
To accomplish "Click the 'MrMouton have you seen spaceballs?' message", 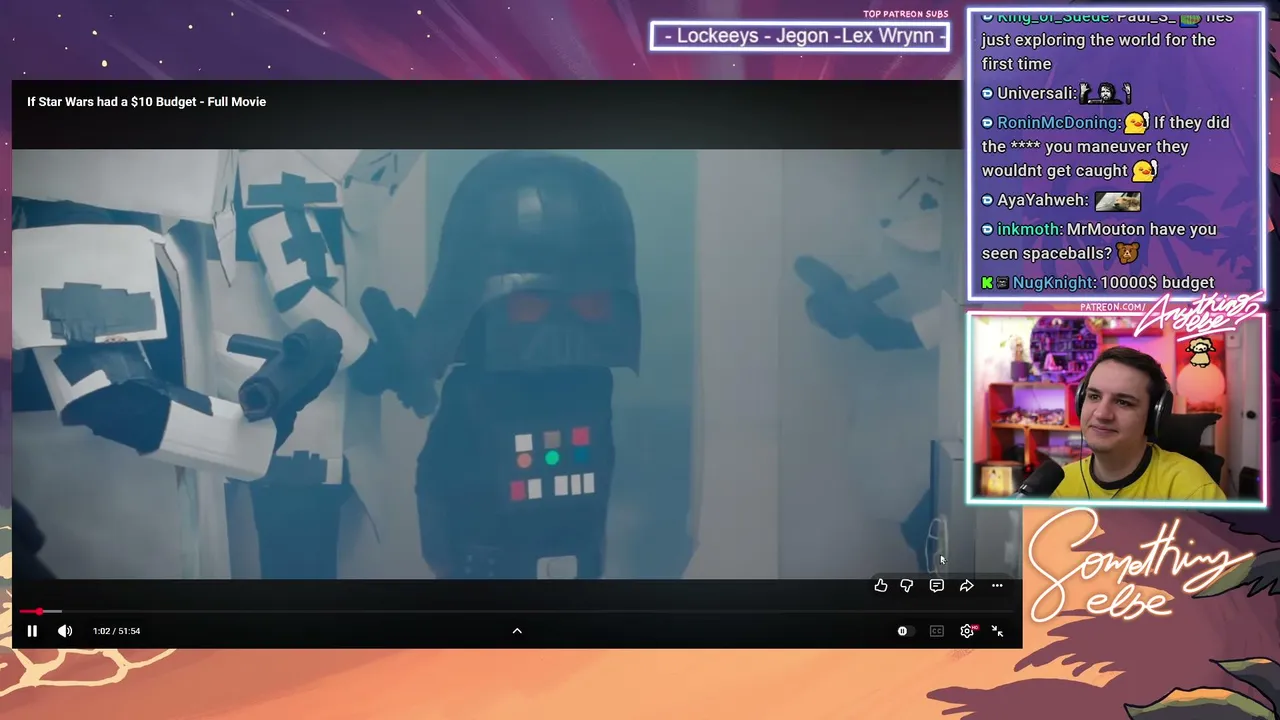I will click(1099, 241).
